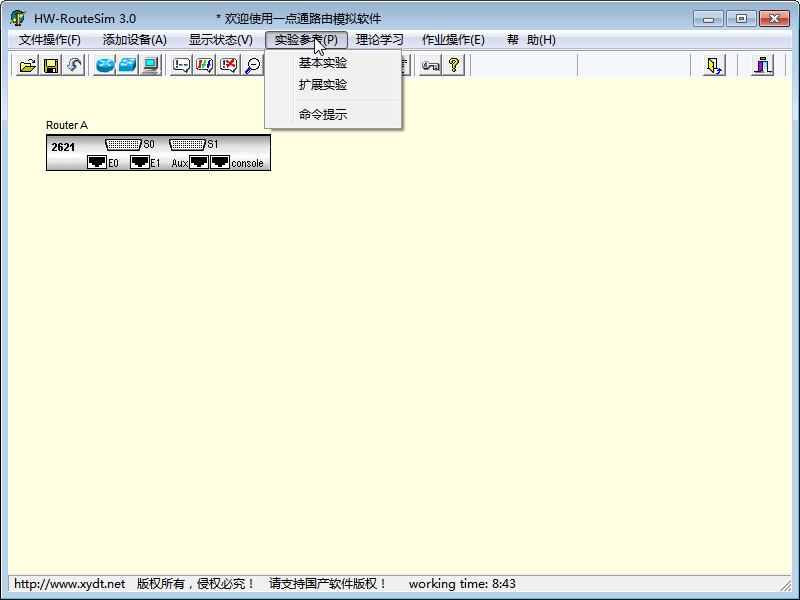Click the magnifying glass zoom icon

(252, 65)
